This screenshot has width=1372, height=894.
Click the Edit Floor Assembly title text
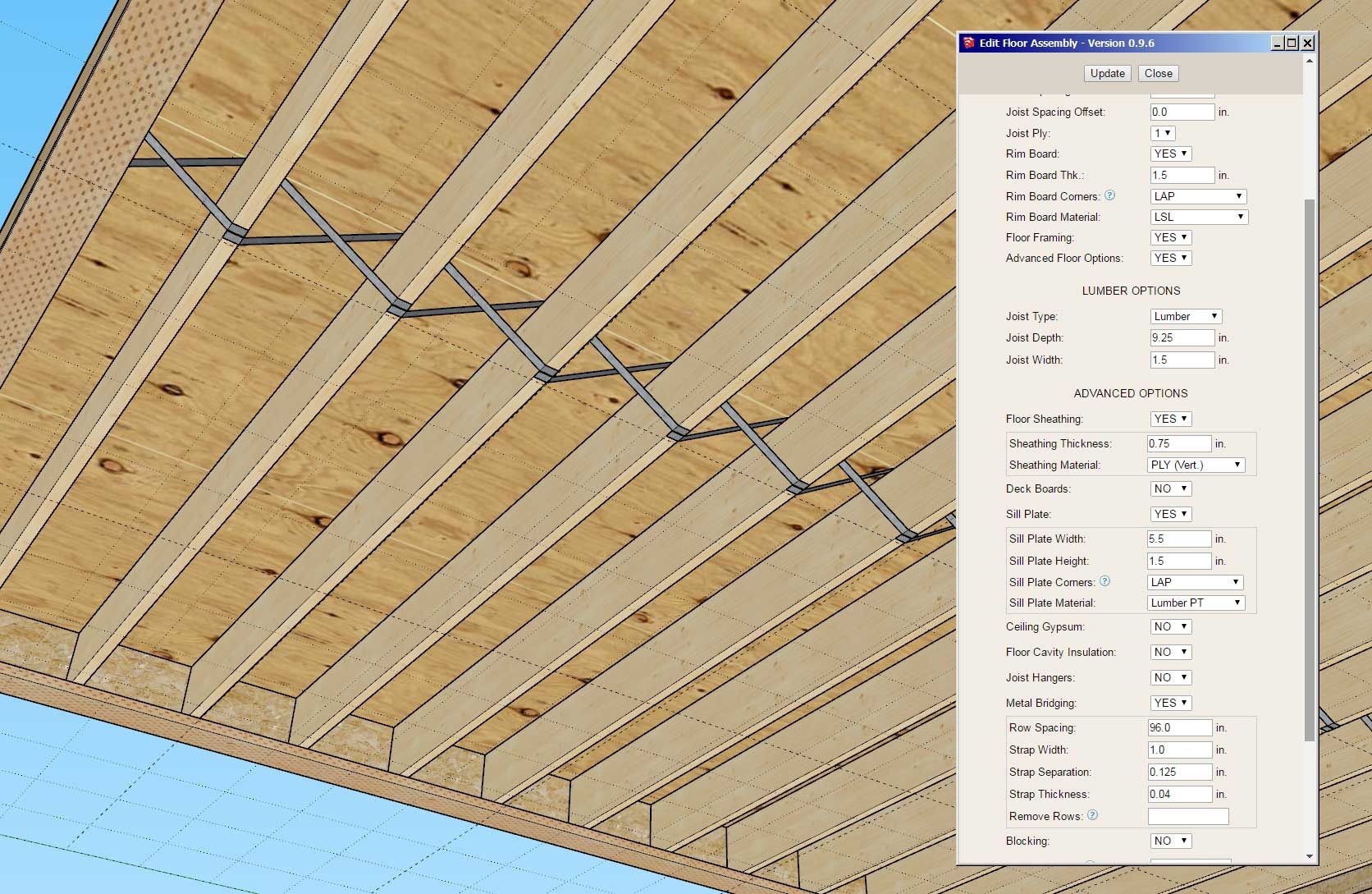pyautogui.click(x=1067, y=43)
